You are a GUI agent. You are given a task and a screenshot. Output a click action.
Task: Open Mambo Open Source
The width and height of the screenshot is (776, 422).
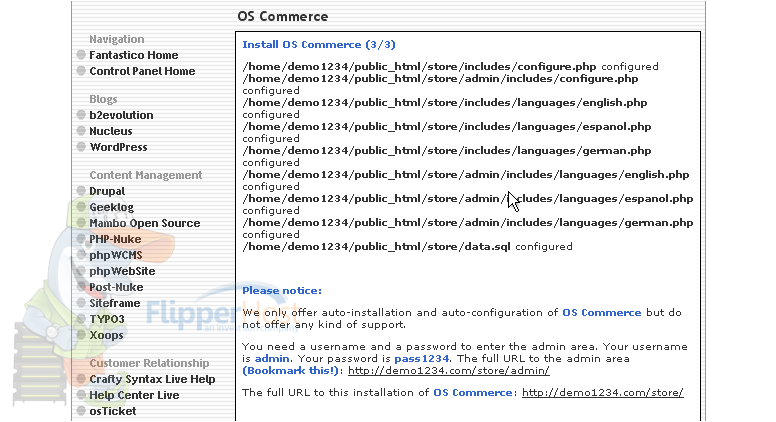[x=145, y=223]
